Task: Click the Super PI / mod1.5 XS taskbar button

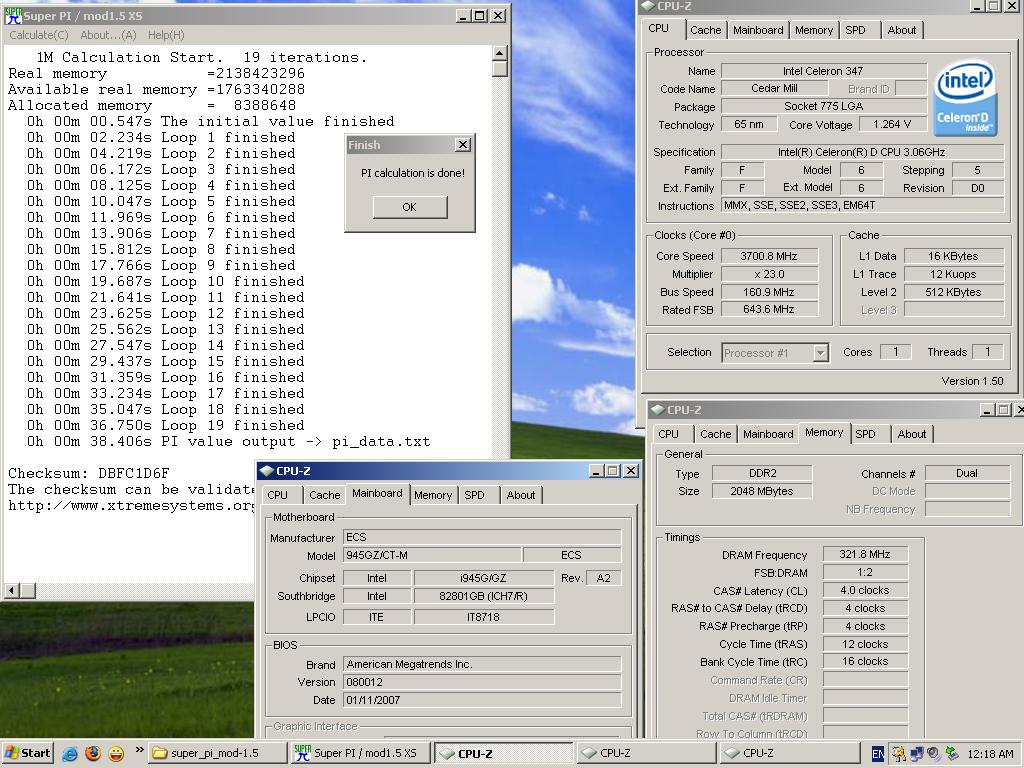Action: (x=360, y=753)
